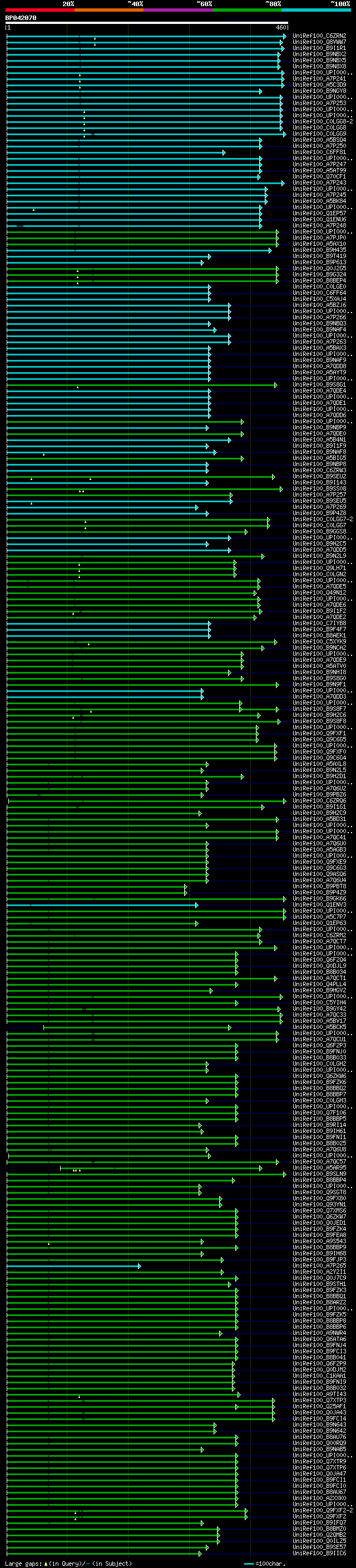
Task: Click label UniRef100_C1KAA1
Action: 319,1376
